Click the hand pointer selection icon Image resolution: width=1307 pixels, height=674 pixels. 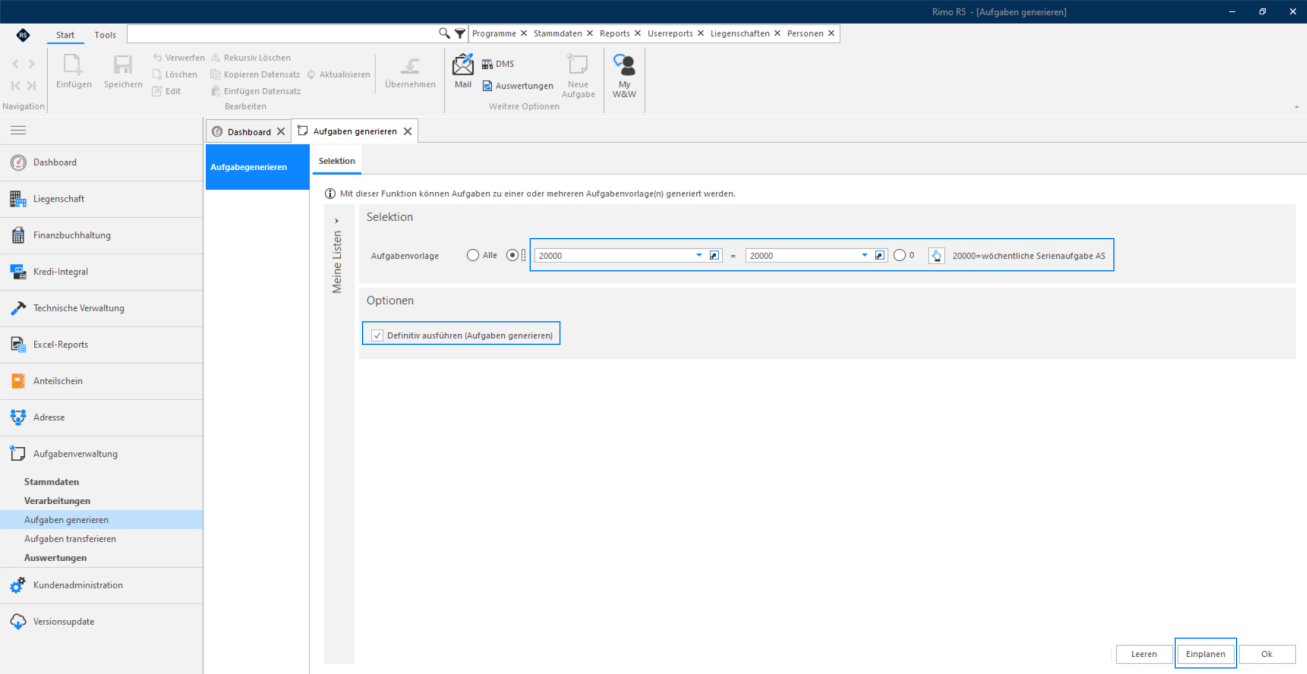pyautogui.click(x=936, y=256)
